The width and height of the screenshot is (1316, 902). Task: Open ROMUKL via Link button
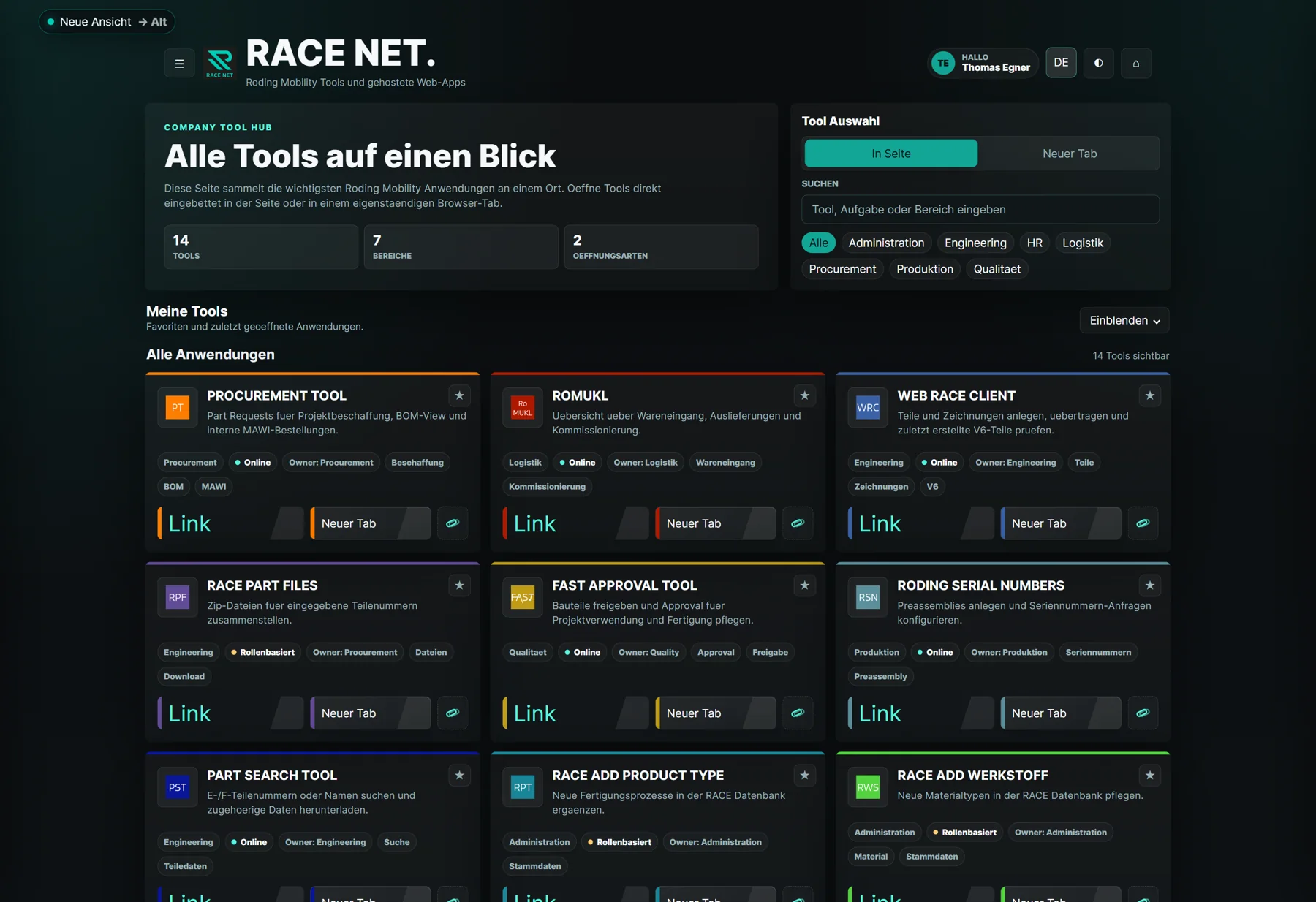575,523
